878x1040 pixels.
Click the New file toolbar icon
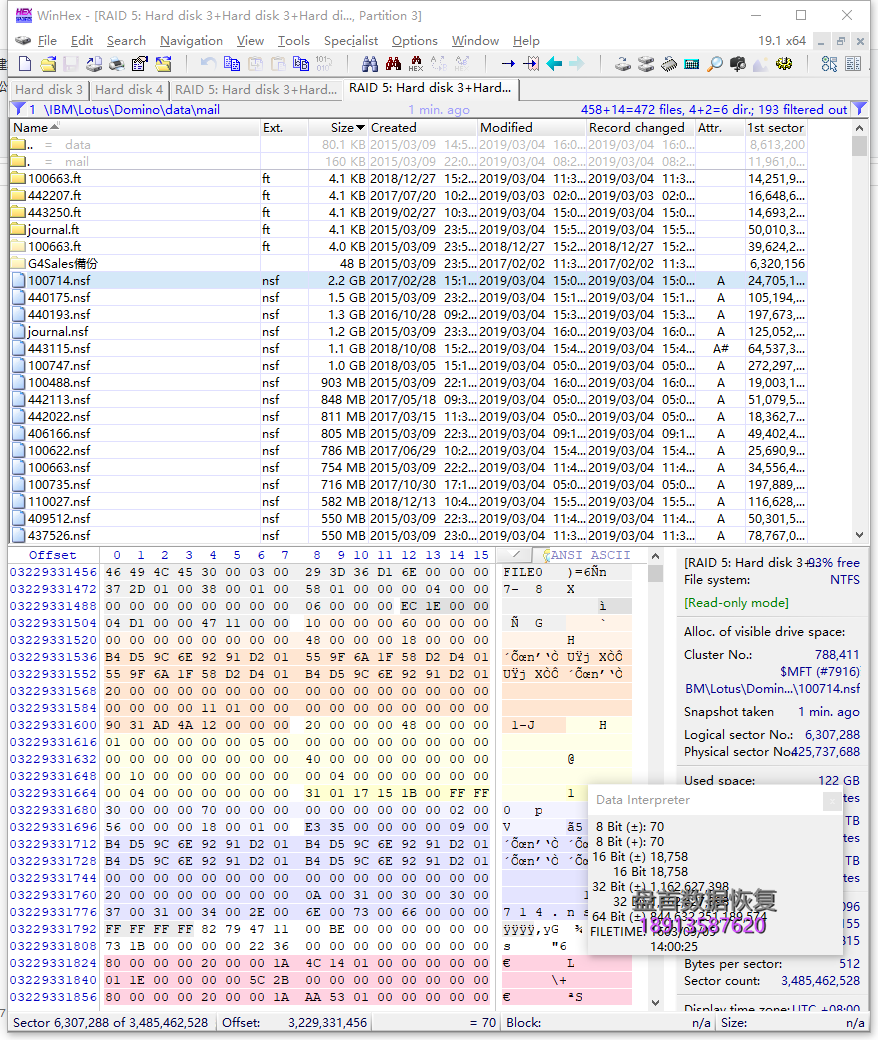(25, 64)
